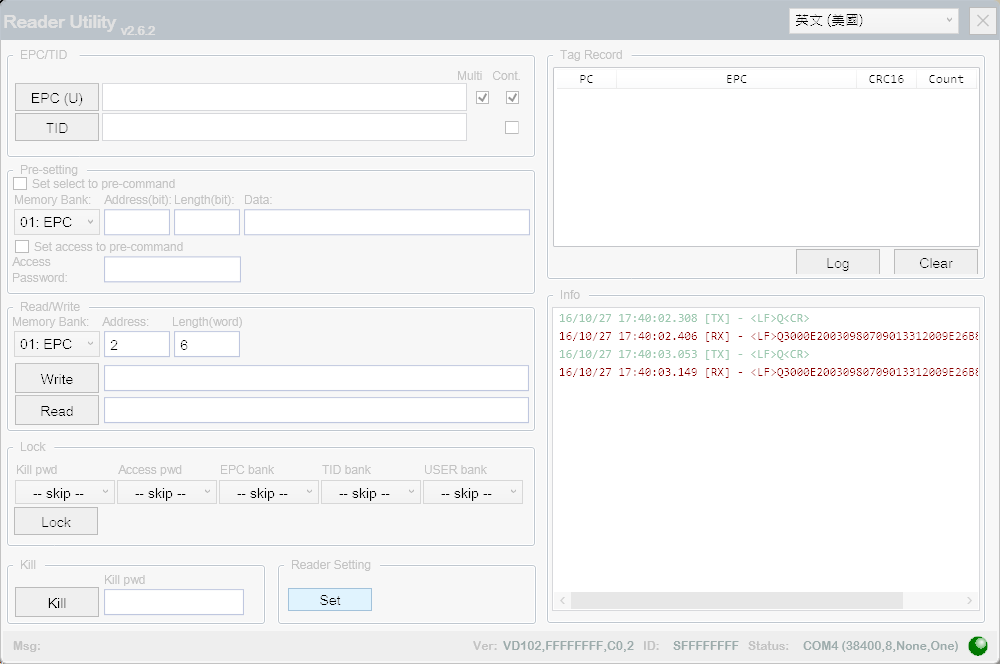Click the Info log horizontal scrollbar
This screenshot has width=1000, height=664.
click(x=737, y=600)
